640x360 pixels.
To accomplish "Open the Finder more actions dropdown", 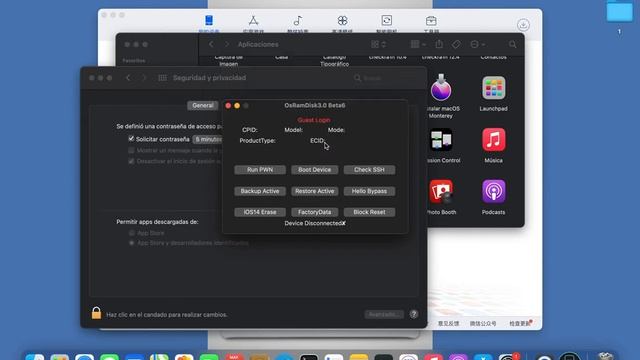I will [477, 44].
